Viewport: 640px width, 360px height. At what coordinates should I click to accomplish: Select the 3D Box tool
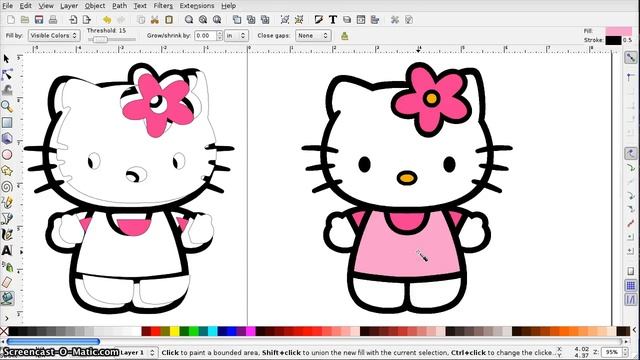pos(7,138)
